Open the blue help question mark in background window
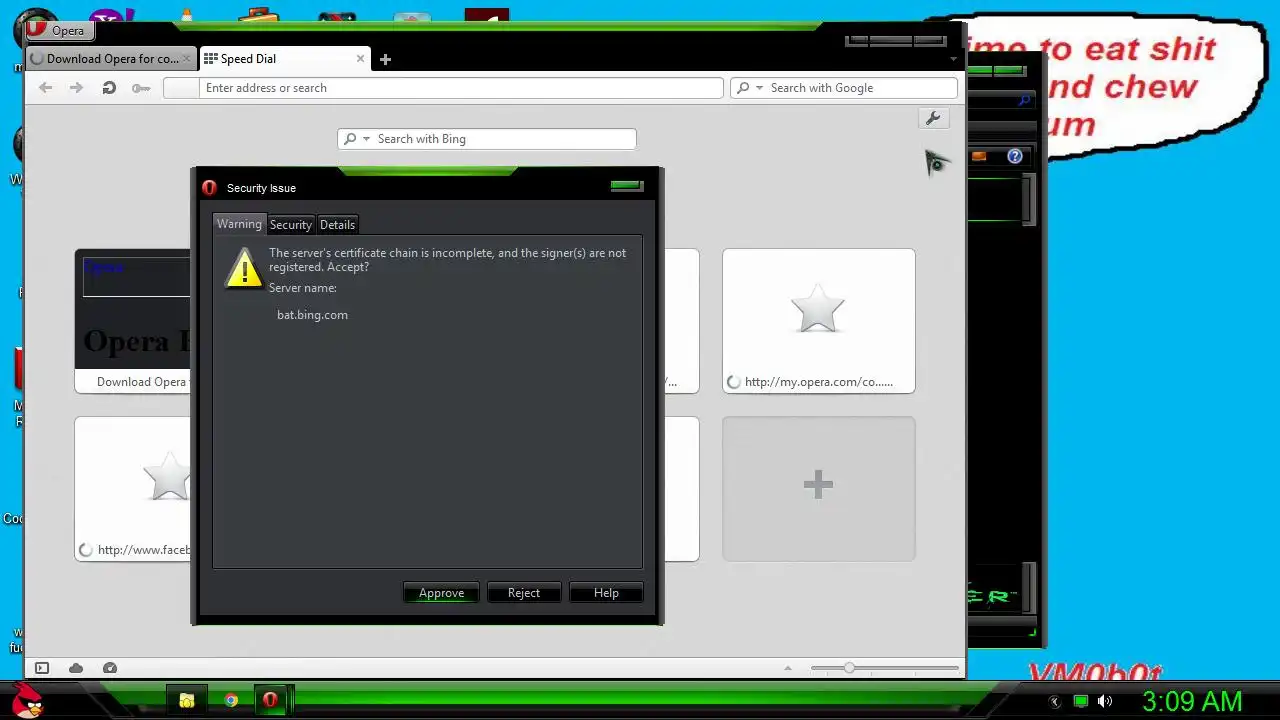 (x=1015, y=156)
